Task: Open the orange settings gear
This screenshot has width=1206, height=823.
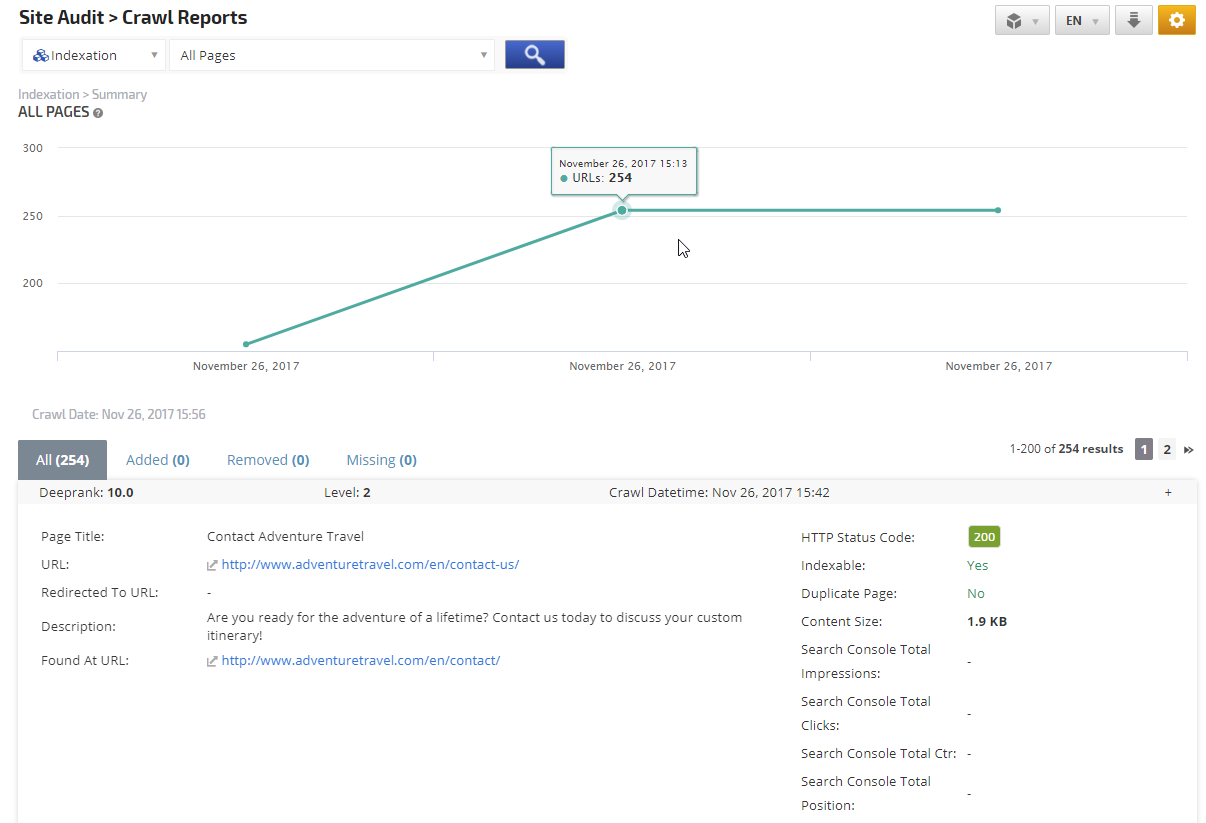Action: pos(1176,20)
